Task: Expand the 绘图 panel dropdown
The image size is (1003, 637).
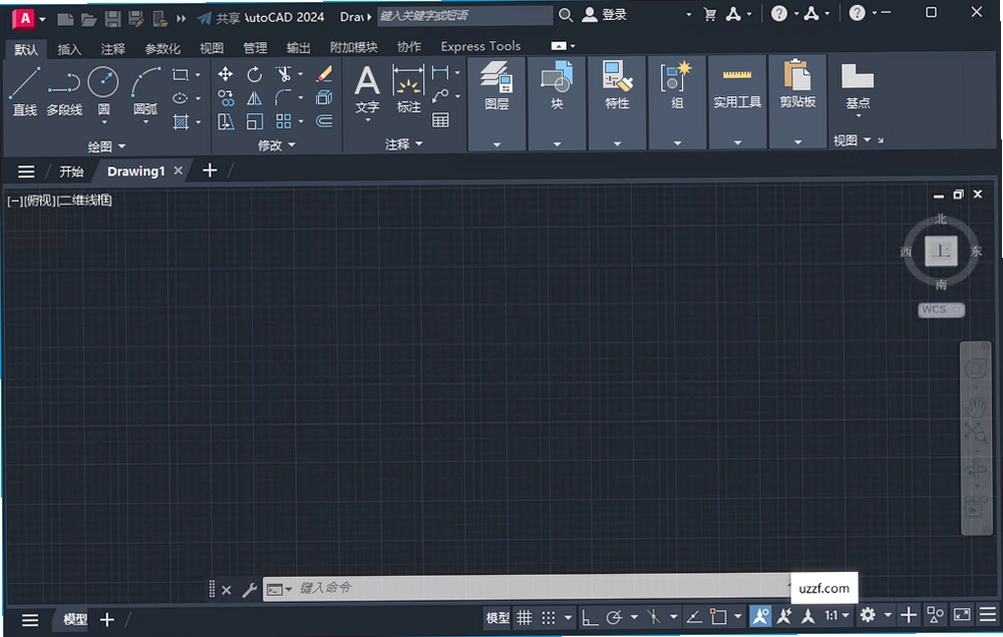Action: coord(106,146)
